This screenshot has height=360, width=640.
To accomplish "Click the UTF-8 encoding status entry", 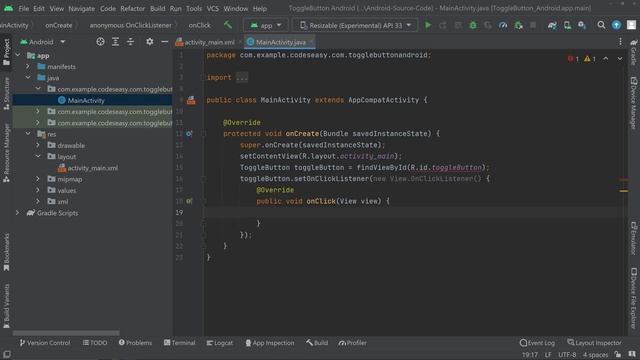I will (x=567, y=355).
